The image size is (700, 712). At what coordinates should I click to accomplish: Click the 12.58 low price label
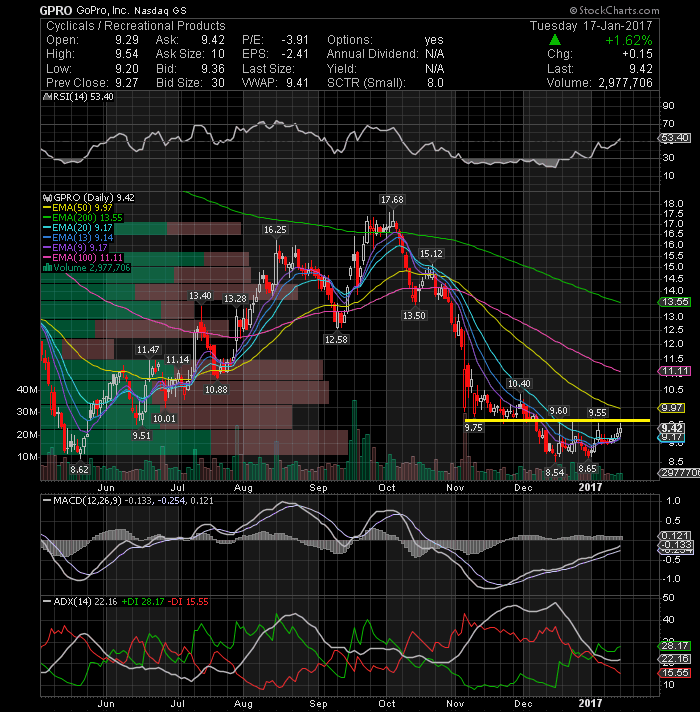(x=336, y=339)
